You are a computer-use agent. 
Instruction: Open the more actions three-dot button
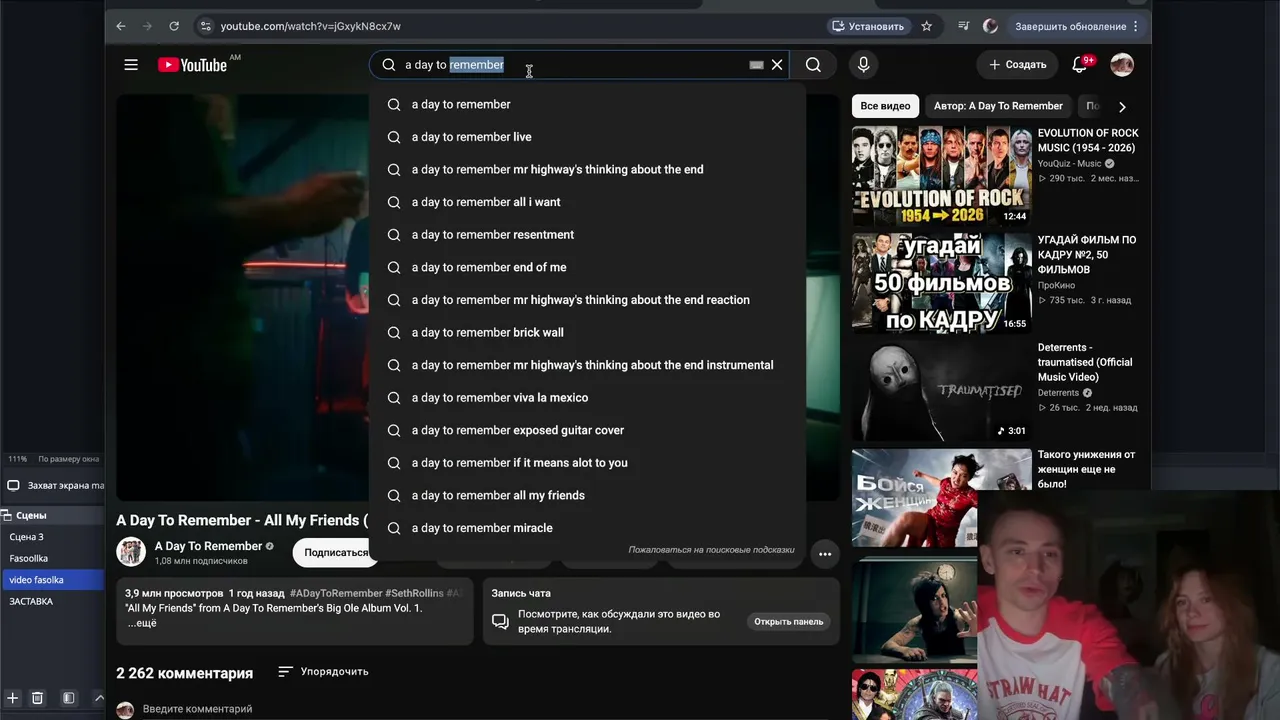(x=824, y=553)
